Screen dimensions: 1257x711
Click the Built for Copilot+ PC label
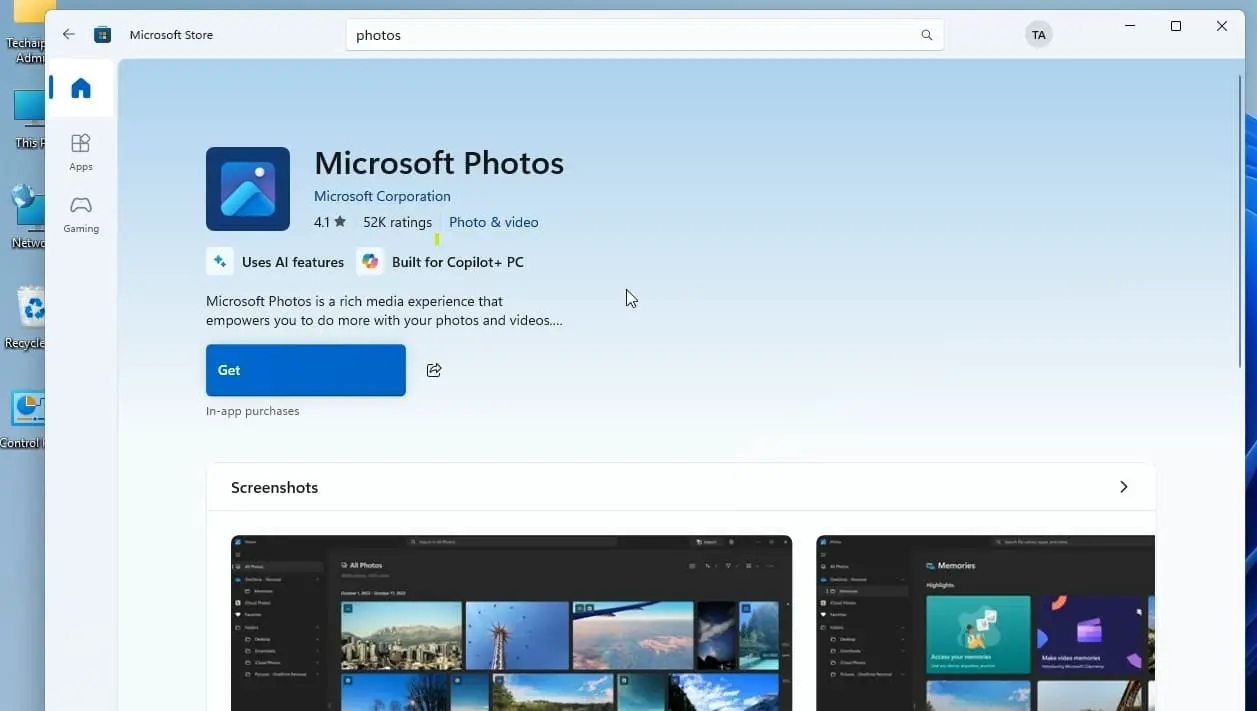pos(458,262)
